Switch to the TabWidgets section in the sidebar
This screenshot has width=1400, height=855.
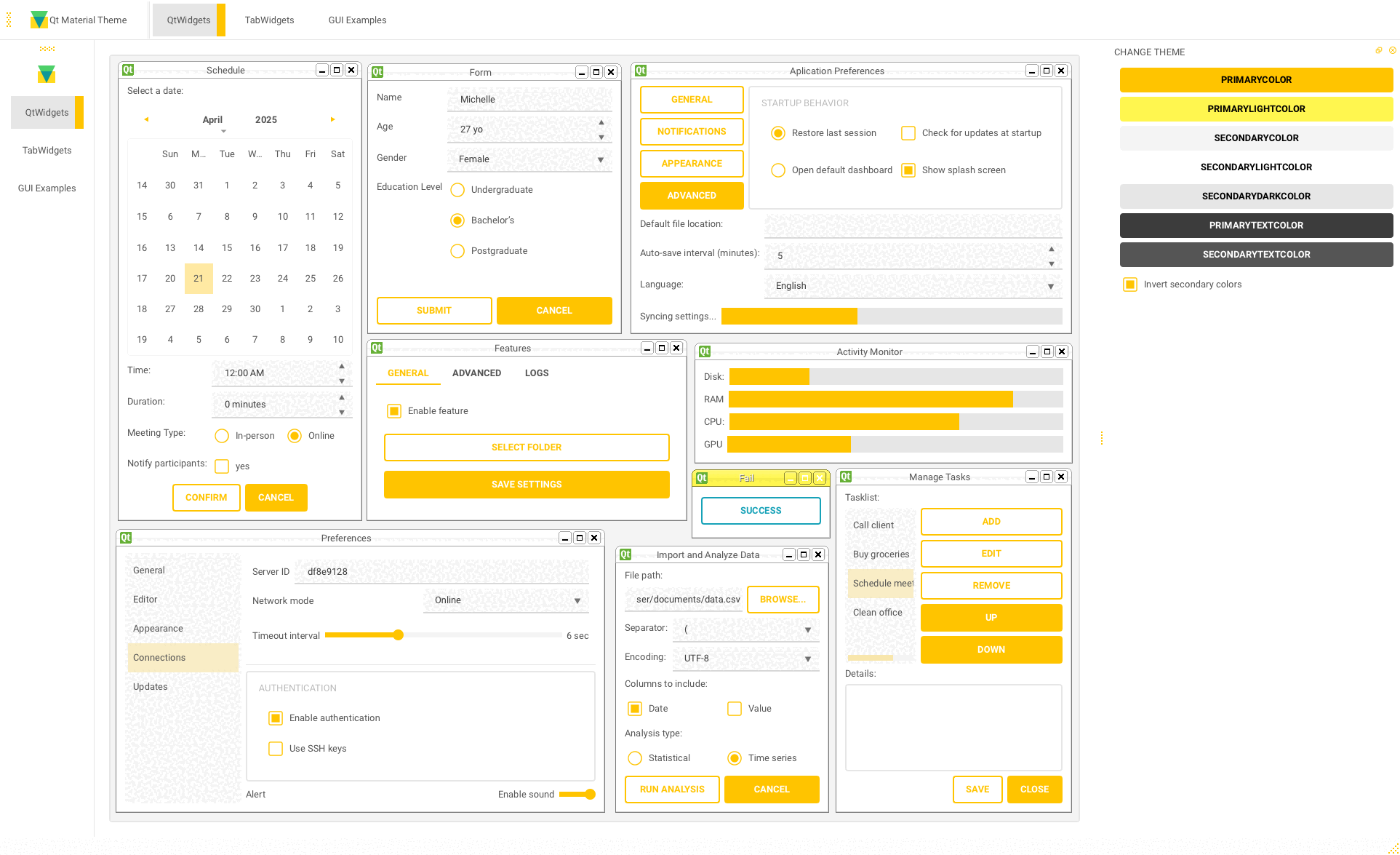coord(47,150)
